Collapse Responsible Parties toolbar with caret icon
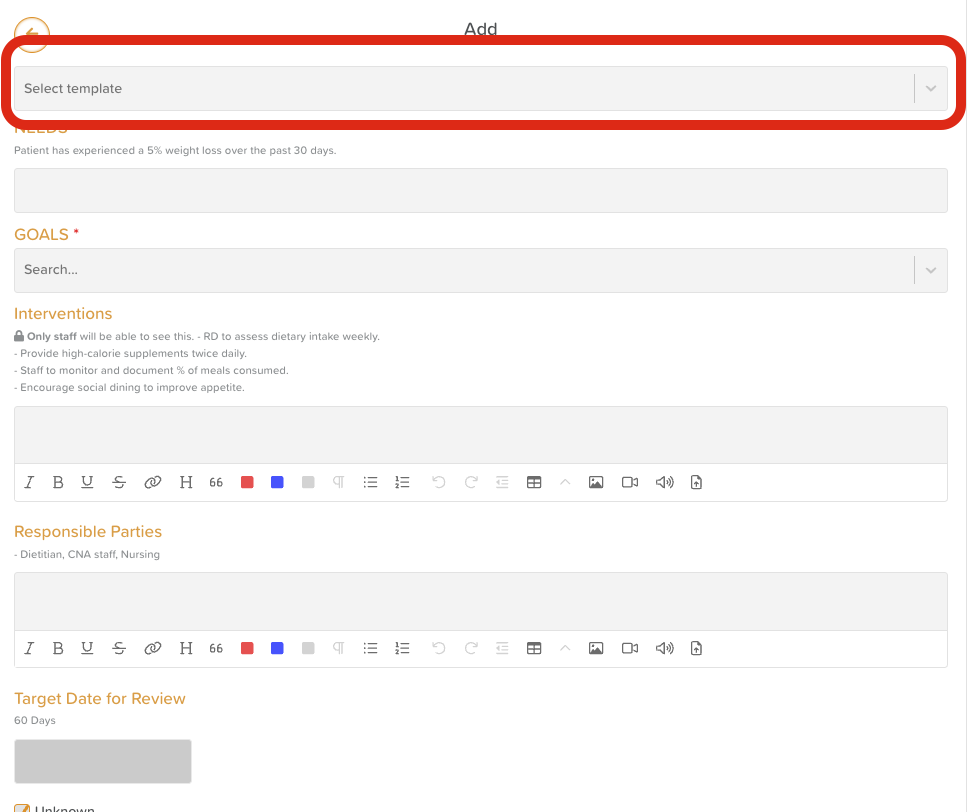 click(x=565, y=648)
